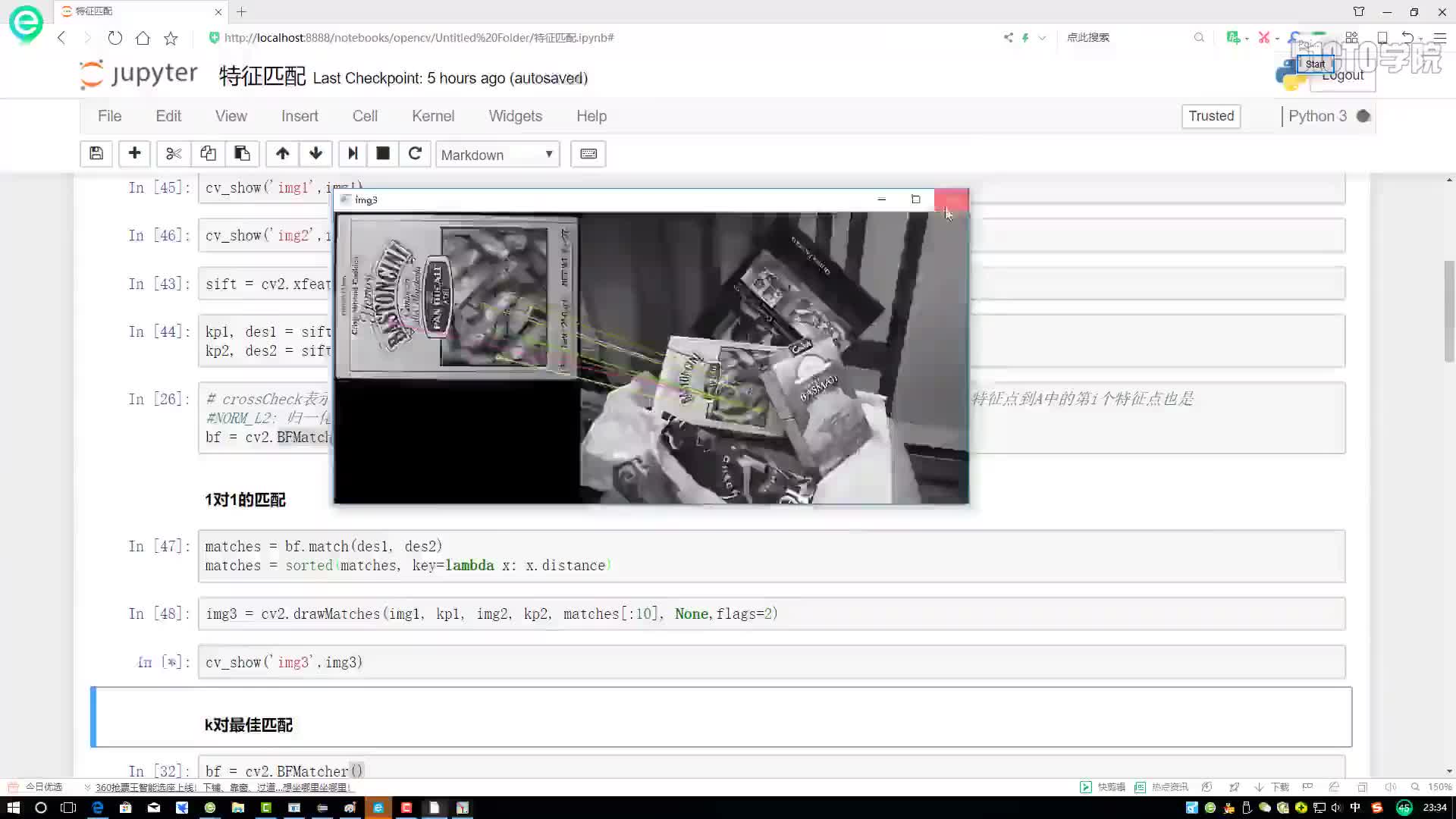Viewport: 1456px width, 819px height.
Task: Maximize the img3 image window
Action: click(x=915, y=199)
